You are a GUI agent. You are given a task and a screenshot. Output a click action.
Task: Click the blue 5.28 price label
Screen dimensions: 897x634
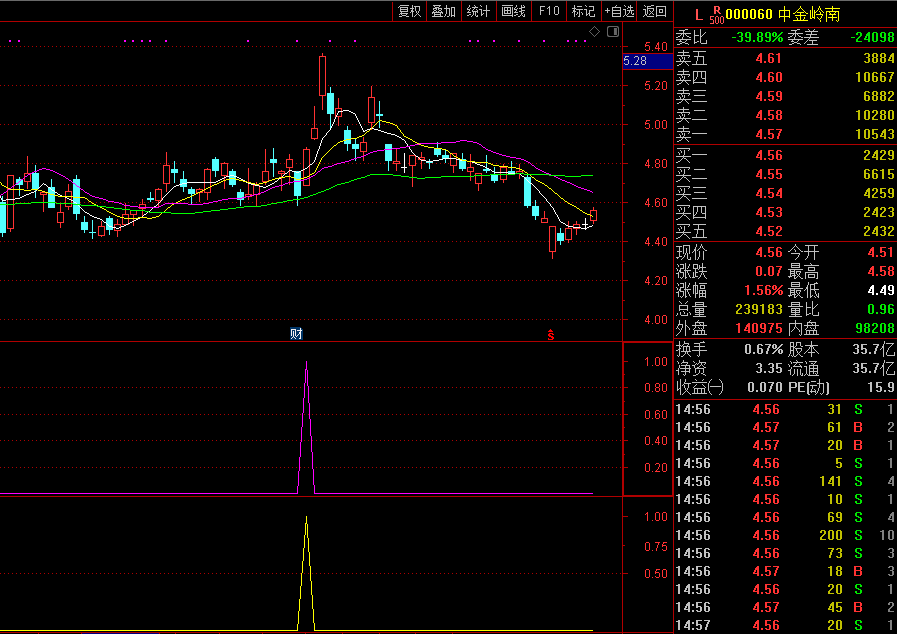[x=648, y=61]
